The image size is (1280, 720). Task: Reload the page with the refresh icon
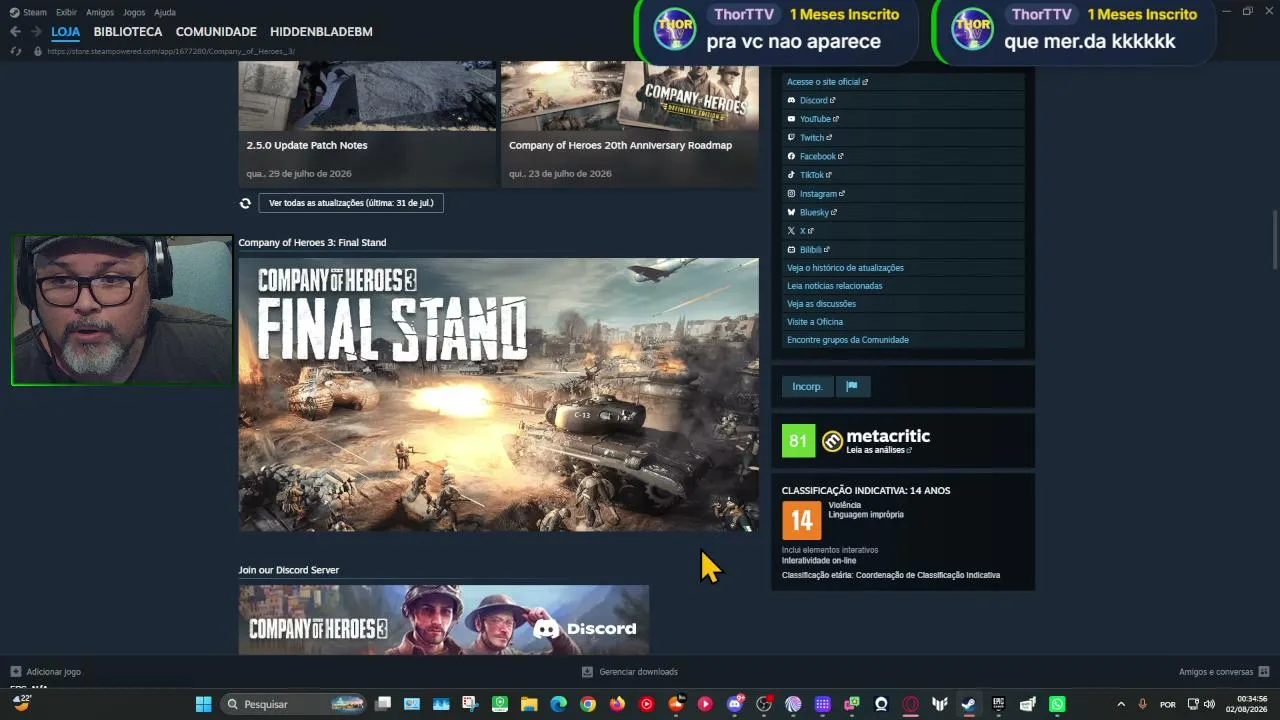click(15, 51)
